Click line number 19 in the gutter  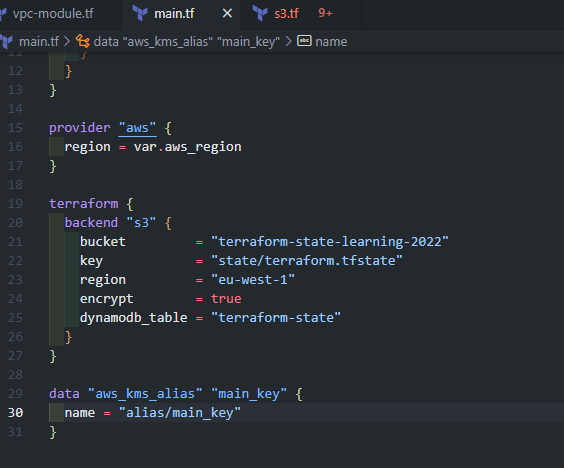point(15,204)
